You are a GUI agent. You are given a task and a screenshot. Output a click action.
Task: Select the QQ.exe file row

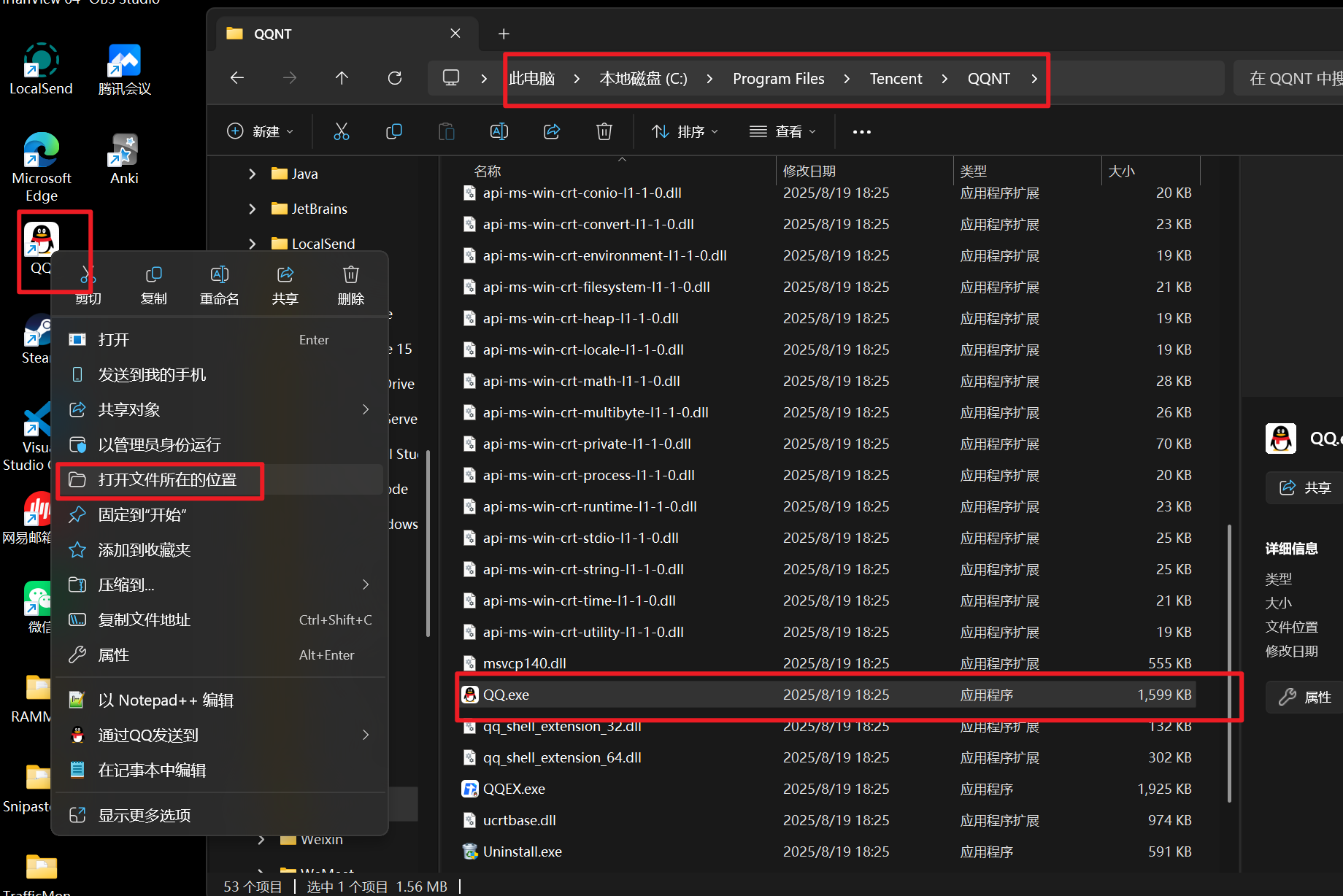point(830,695)
